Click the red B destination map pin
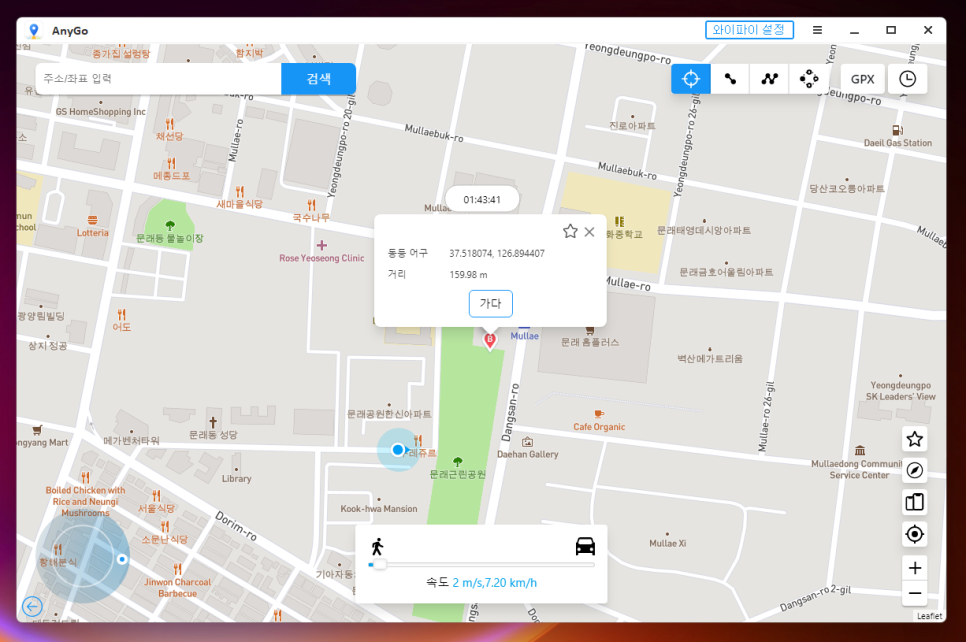Screen dimensions: 966x642 pos(490,341)
